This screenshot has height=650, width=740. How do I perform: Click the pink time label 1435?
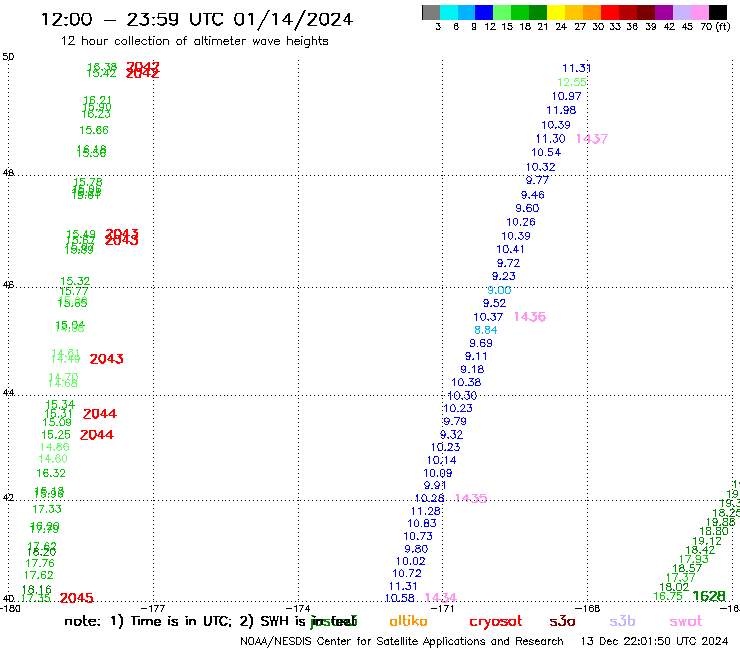point(471,498)
